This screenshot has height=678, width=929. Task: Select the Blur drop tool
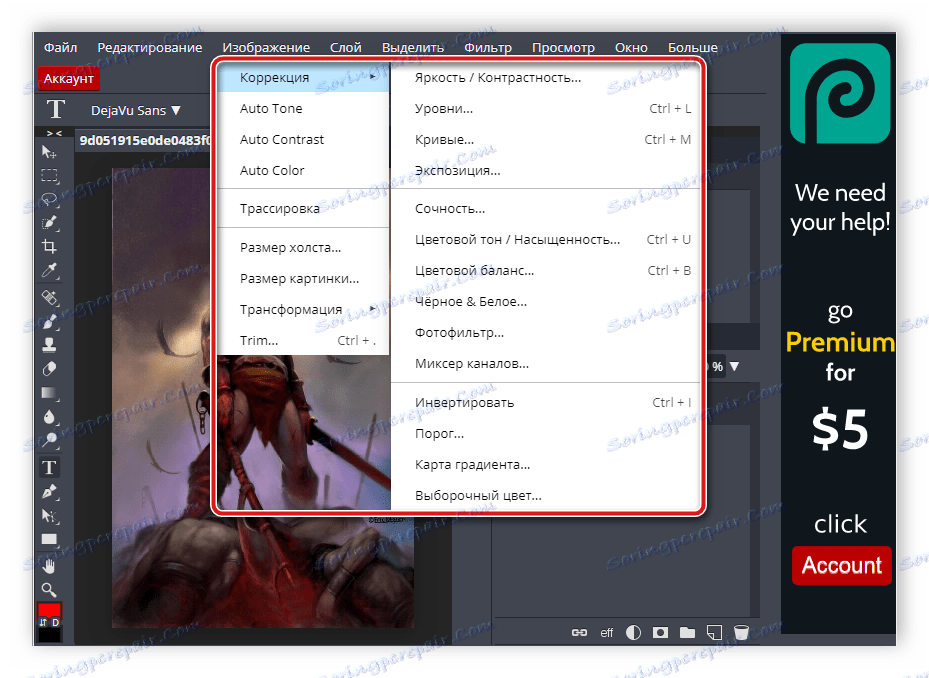pos(49,417)
